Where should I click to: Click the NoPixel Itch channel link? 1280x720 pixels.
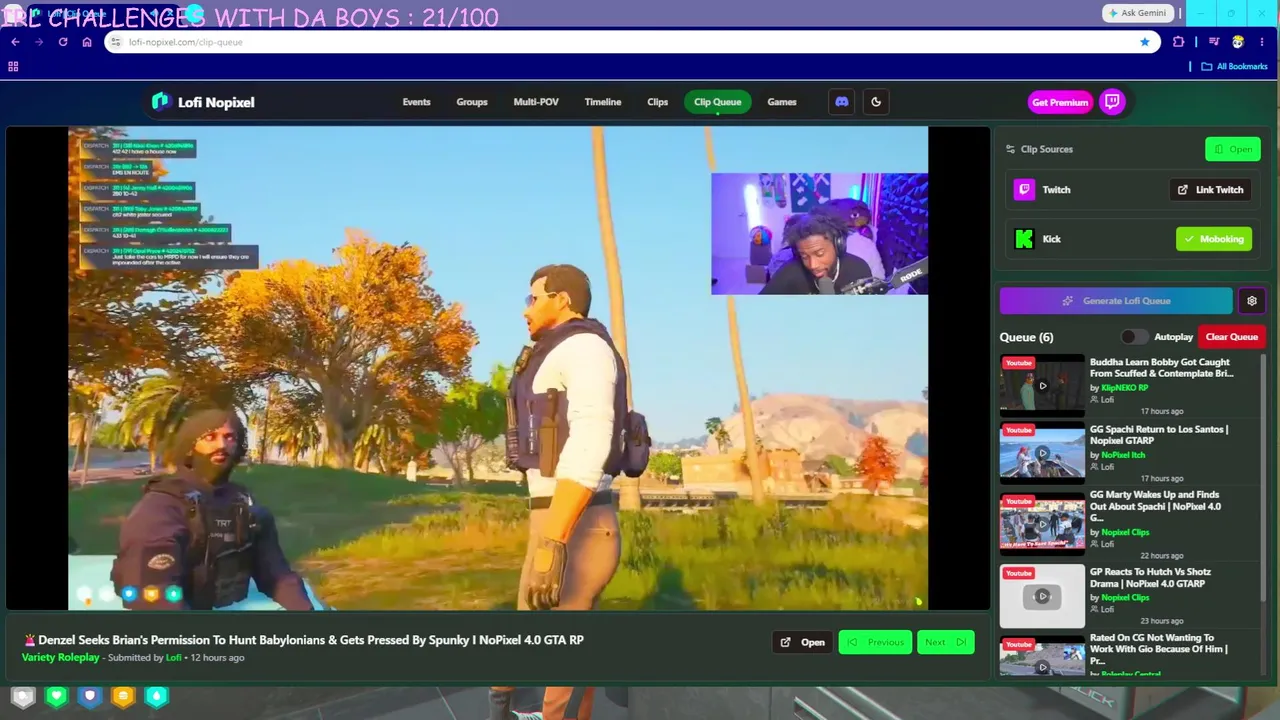click(x=1123, y=455)
